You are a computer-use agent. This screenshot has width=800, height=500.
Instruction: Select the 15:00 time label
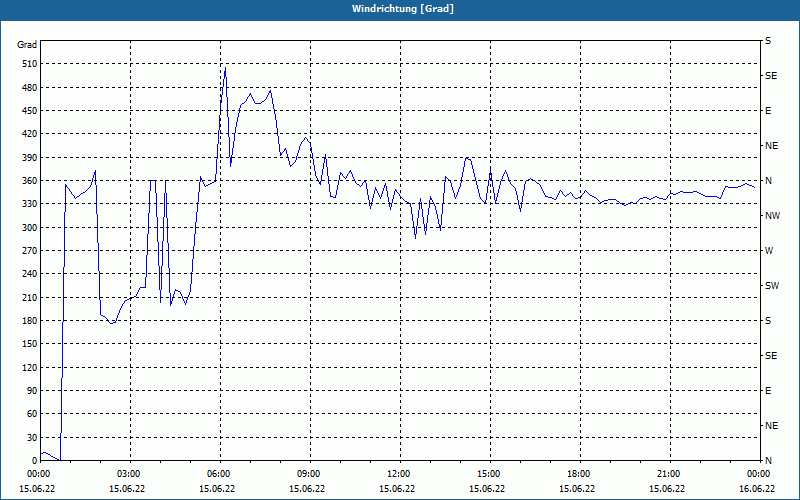click(x=489, y=474)
